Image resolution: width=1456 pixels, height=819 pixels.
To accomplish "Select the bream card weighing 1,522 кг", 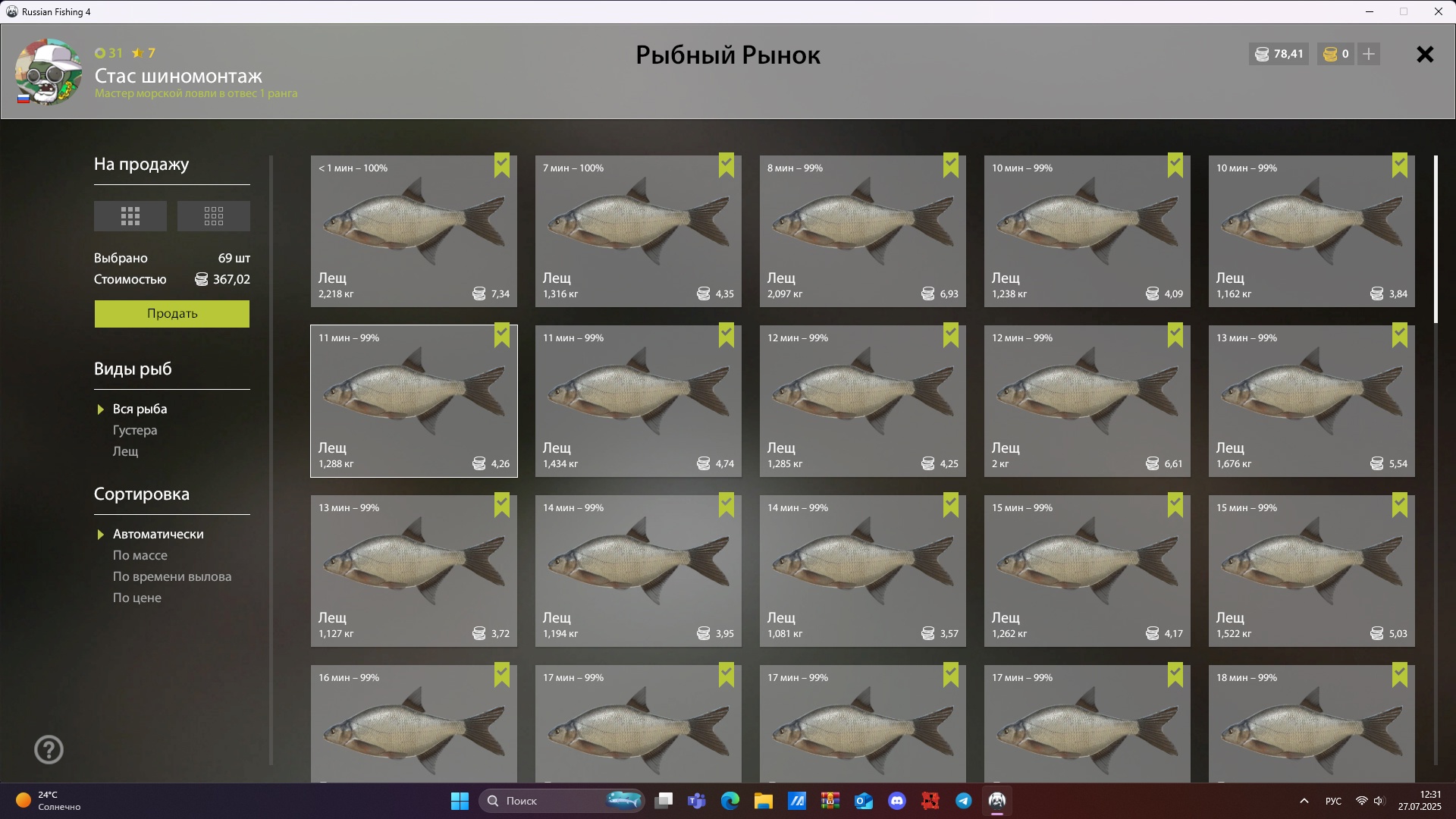I will (1312, 571).
